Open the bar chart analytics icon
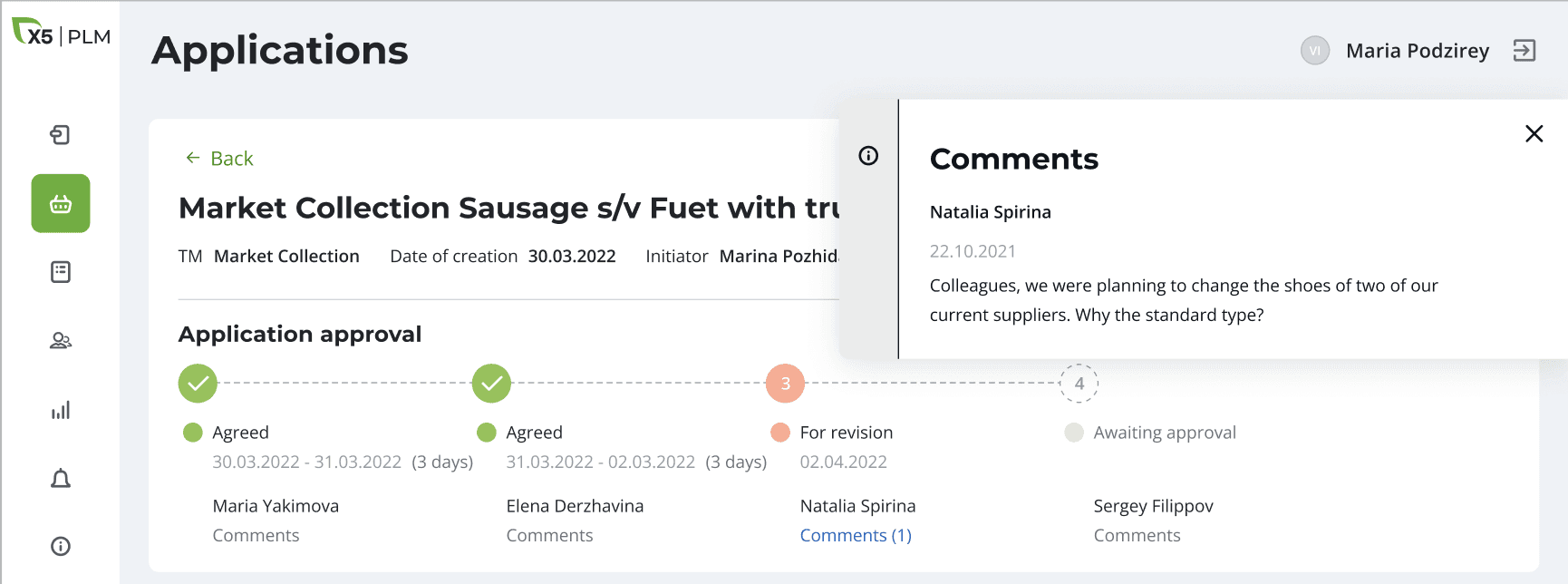 pos(61,411)
